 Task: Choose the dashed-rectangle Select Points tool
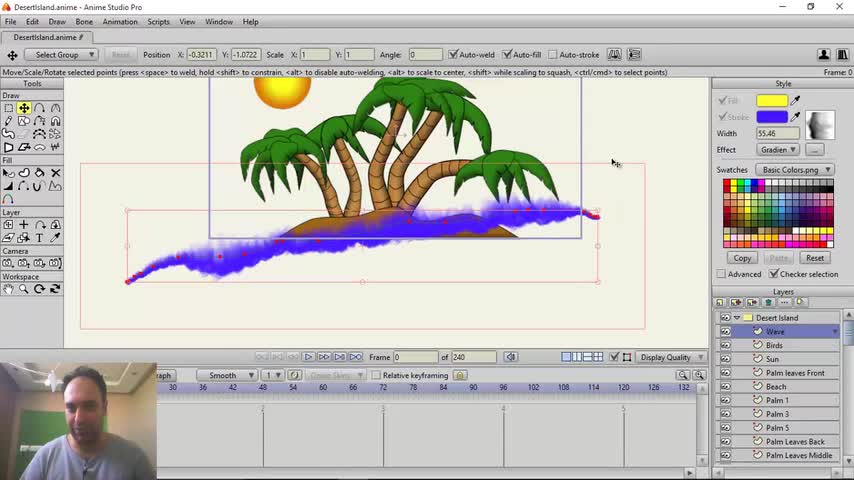tap(8, 108)
